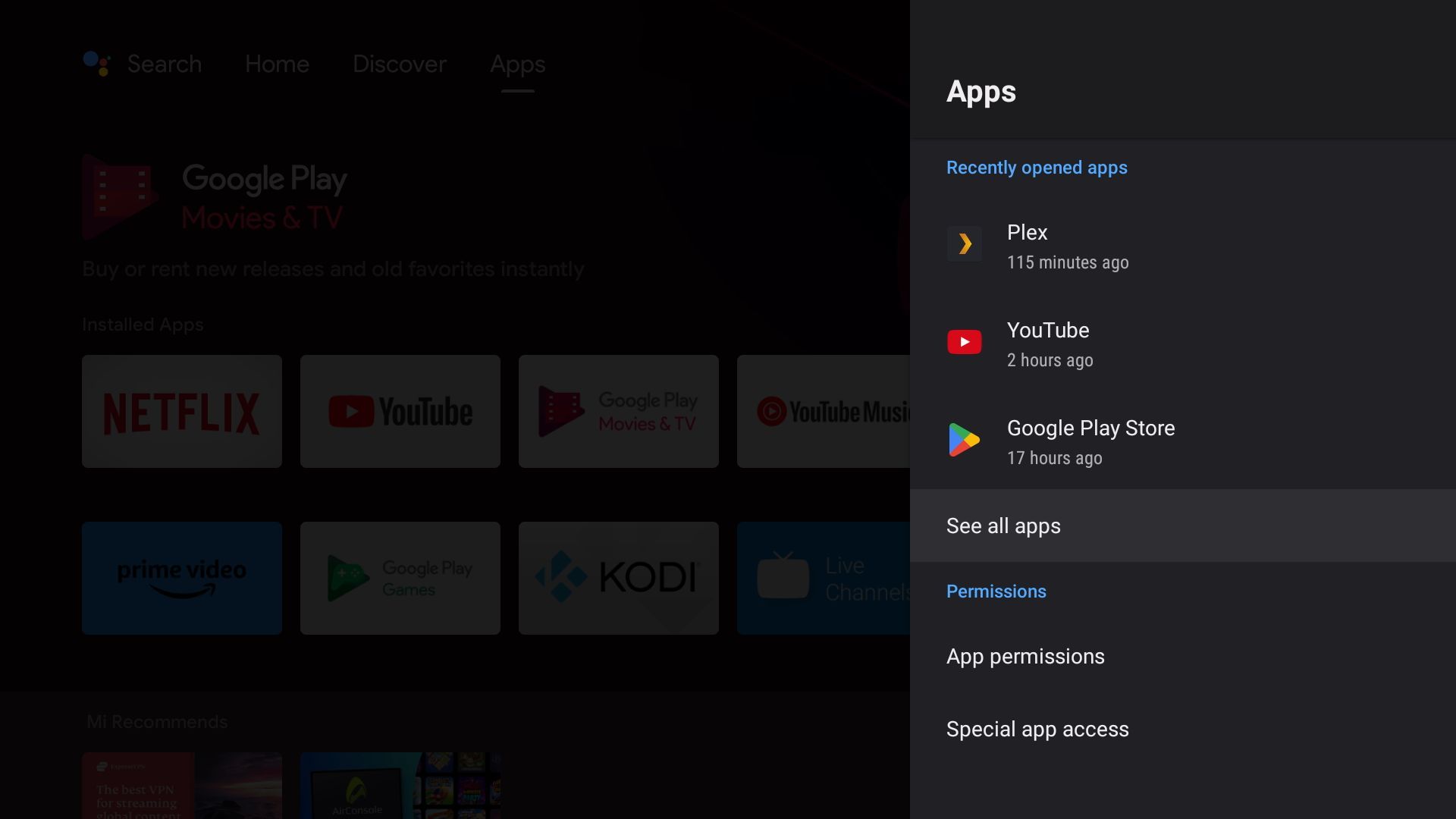The image size is (1456, 819).
Task: Select Recently opened apps section
Action: pyautogui.click(x=1037, y=167)
